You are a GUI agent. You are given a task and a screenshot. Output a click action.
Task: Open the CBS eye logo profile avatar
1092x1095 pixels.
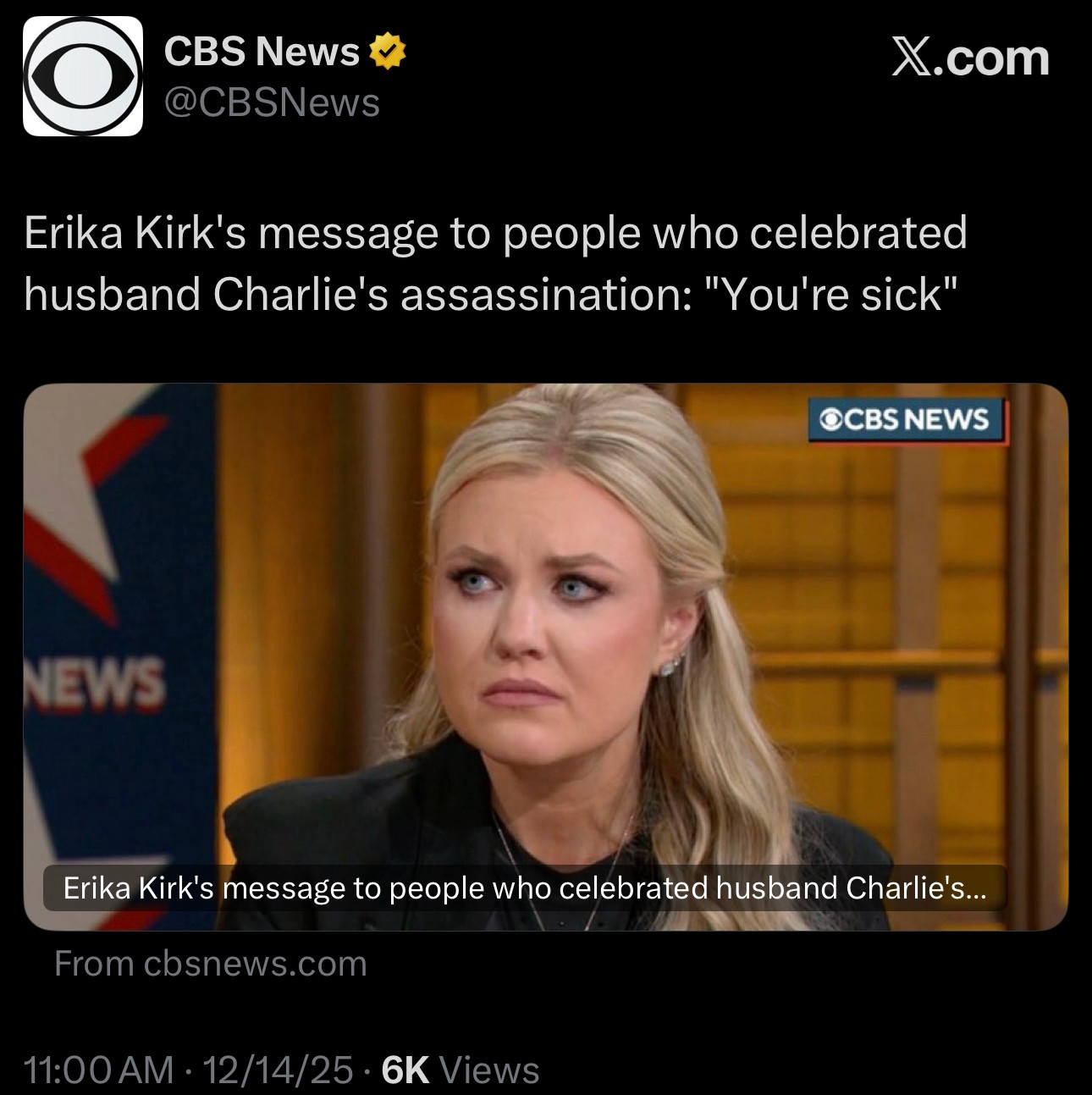(82, 76)
